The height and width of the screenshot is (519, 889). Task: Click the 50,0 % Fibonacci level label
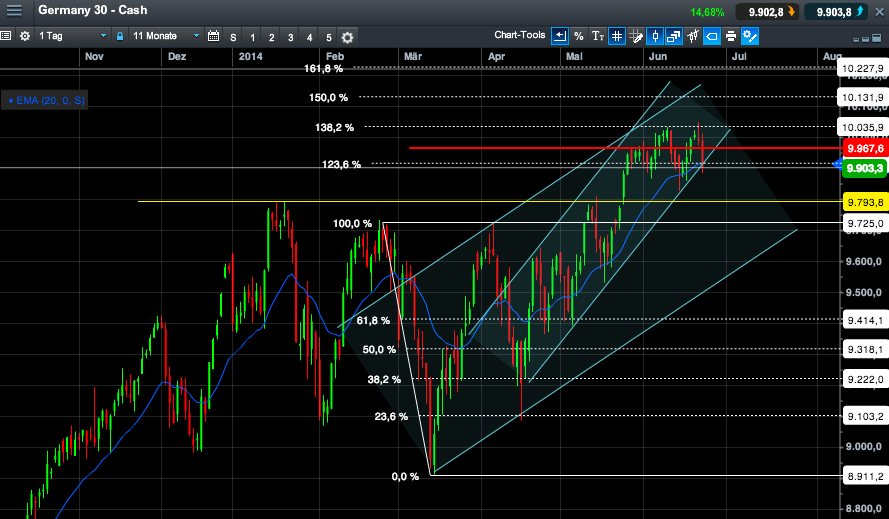(379, 349)
